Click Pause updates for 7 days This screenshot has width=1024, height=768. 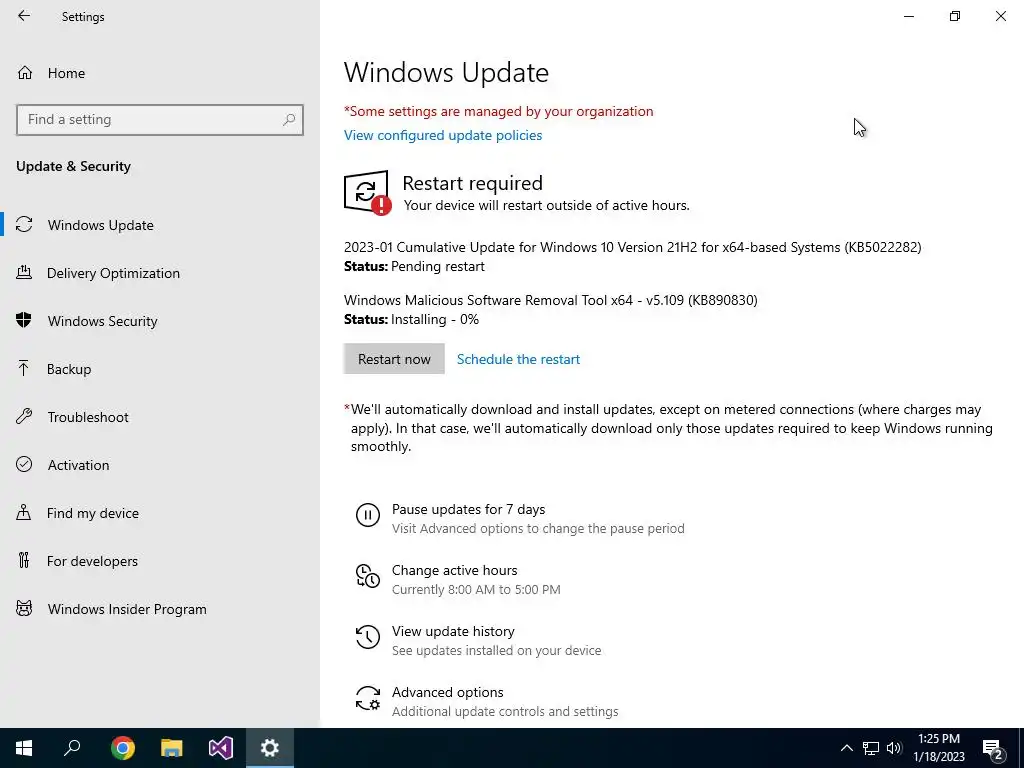(468, 509)
